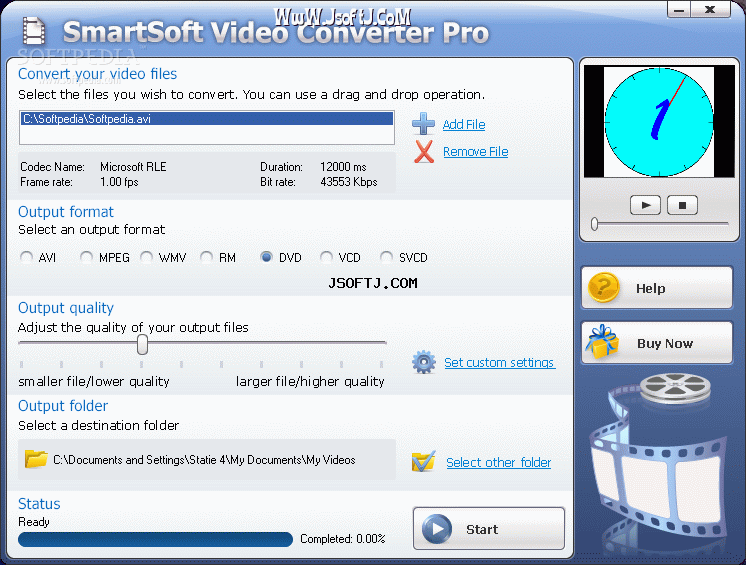Click empty area of the file list box
Image resolution: width=746 pixels, height=565 pixels.
207,135
